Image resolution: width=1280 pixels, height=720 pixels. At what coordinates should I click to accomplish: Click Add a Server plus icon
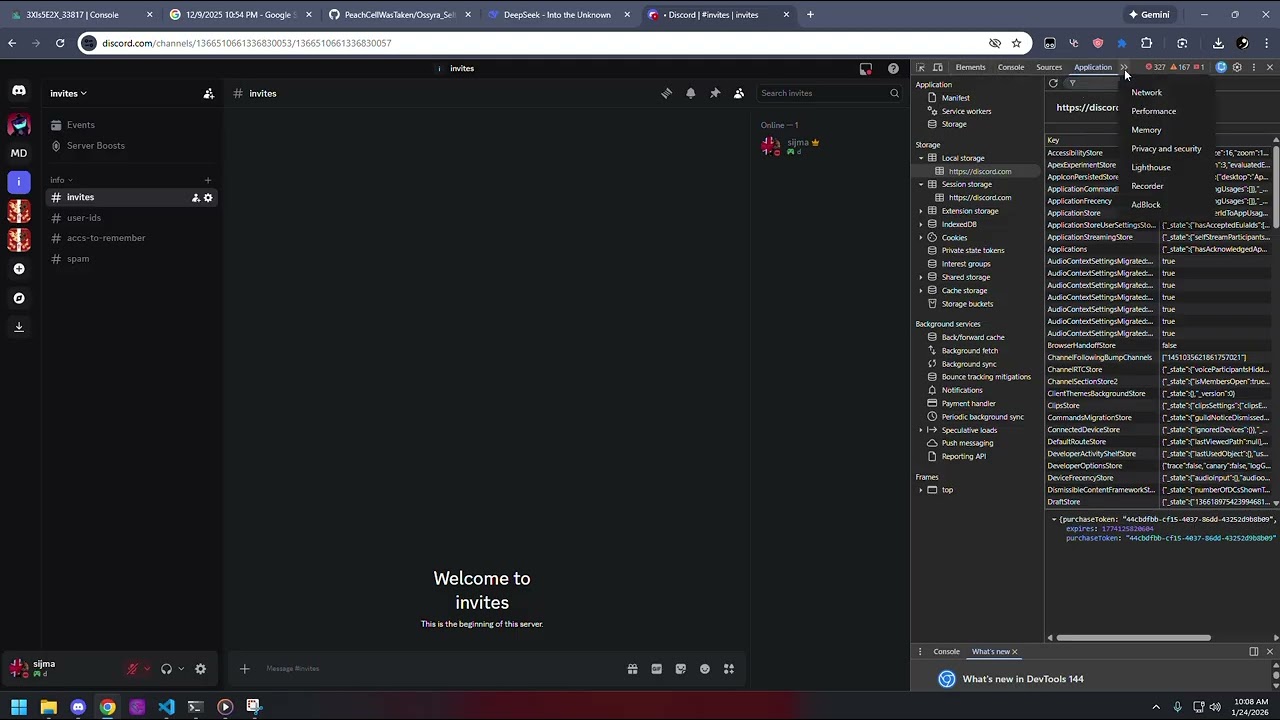tap(19, 269)
